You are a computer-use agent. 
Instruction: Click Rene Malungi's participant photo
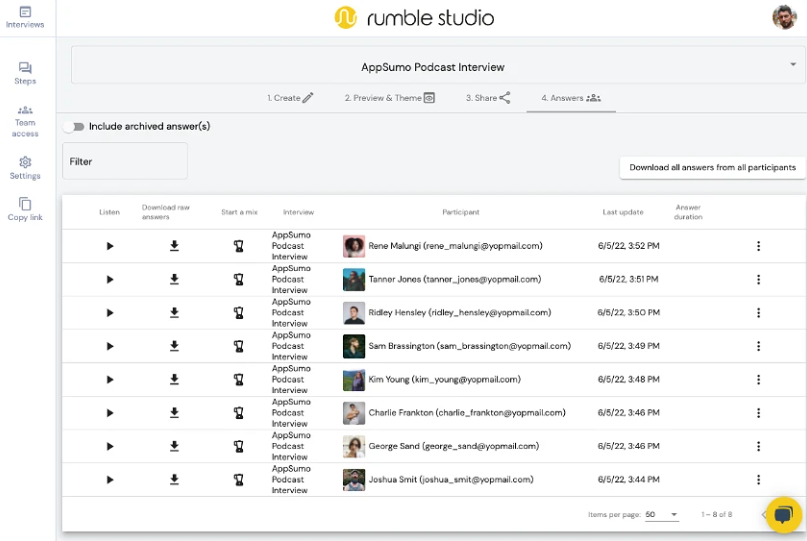coord(354,246)
